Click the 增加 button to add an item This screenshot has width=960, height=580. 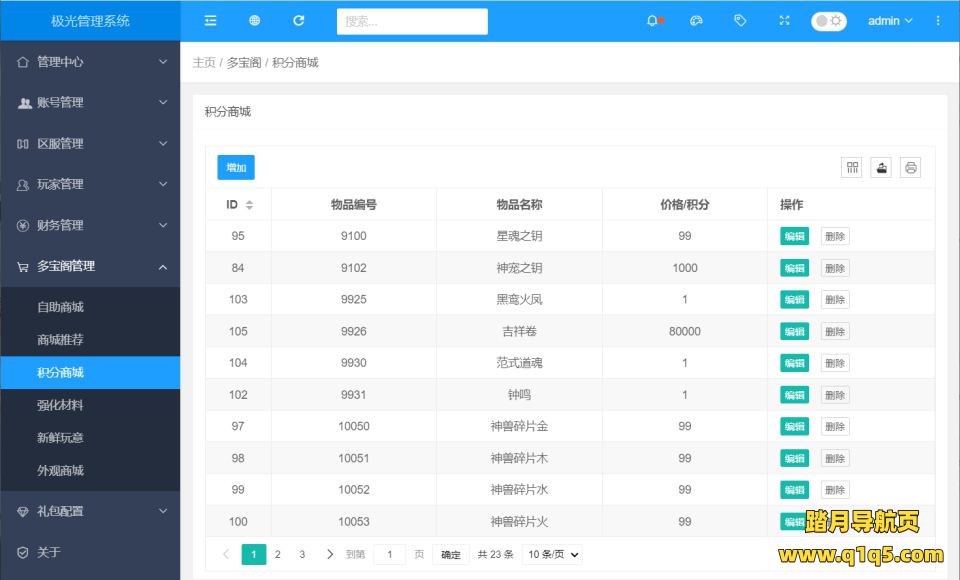pyautogui.click(x=235, y=167)
